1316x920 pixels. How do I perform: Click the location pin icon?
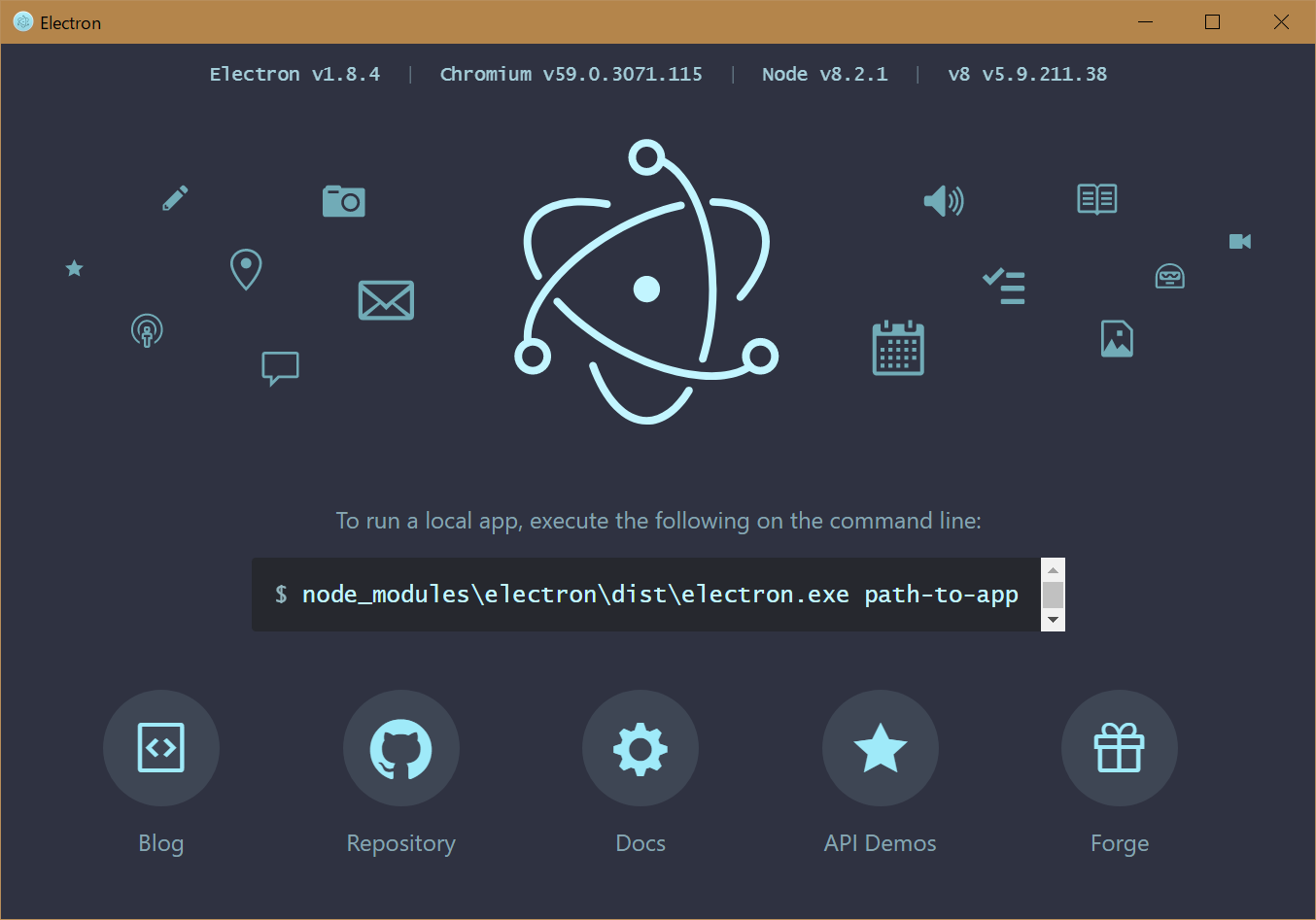click(x=245, y=269)
